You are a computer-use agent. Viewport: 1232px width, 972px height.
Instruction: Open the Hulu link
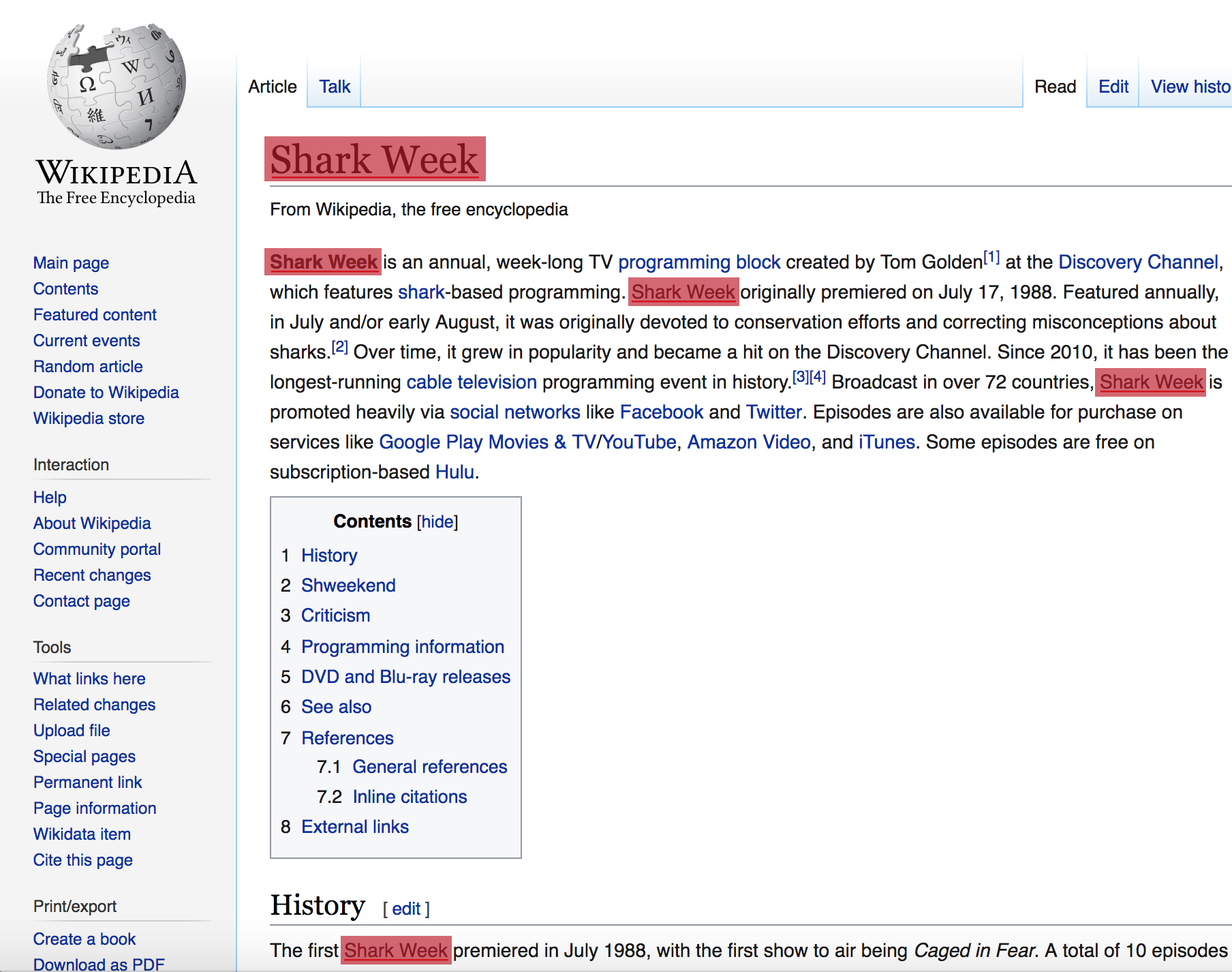click(455, 472)
